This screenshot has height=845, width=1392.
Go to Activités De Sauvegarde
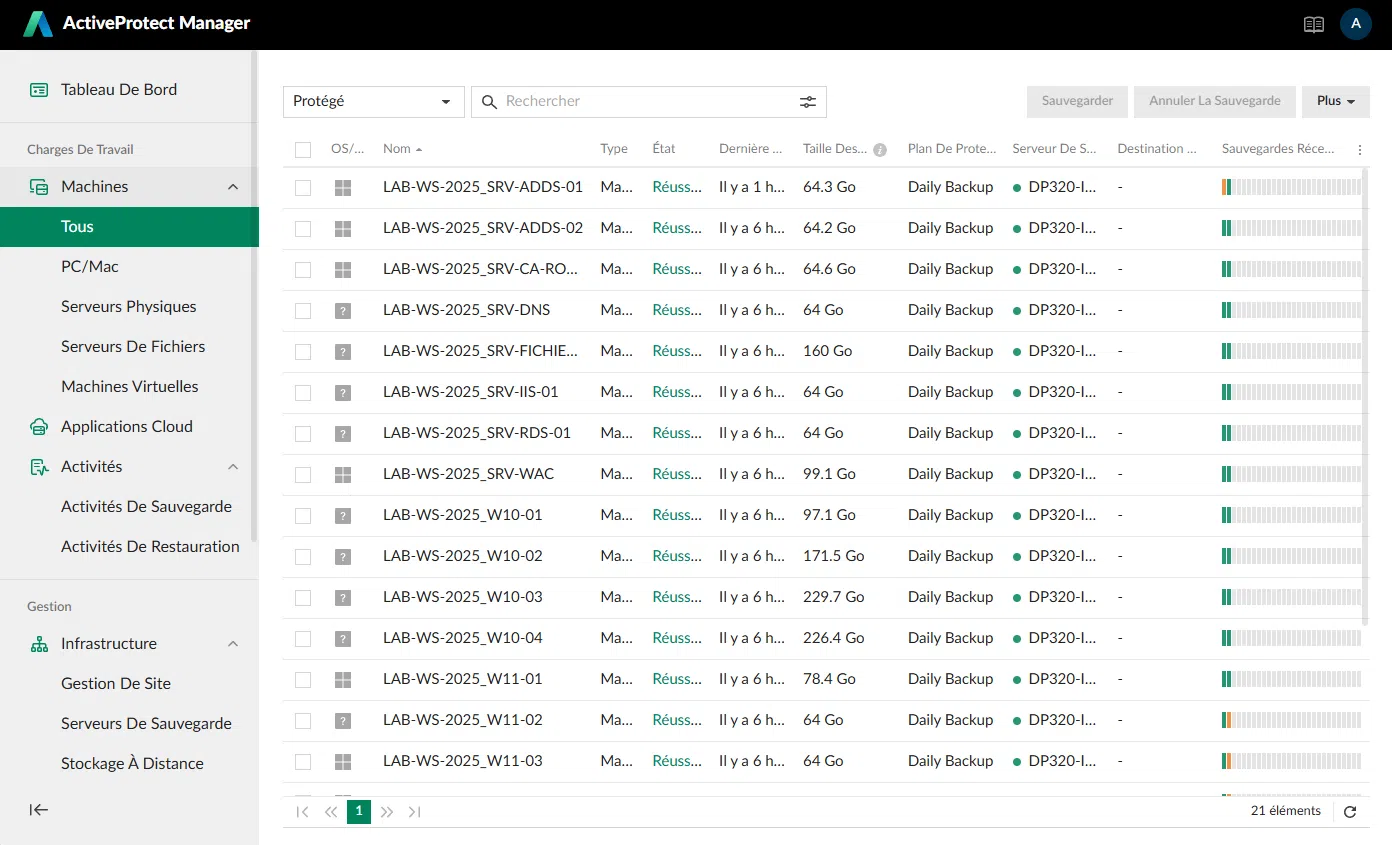[x=146, y=507]
